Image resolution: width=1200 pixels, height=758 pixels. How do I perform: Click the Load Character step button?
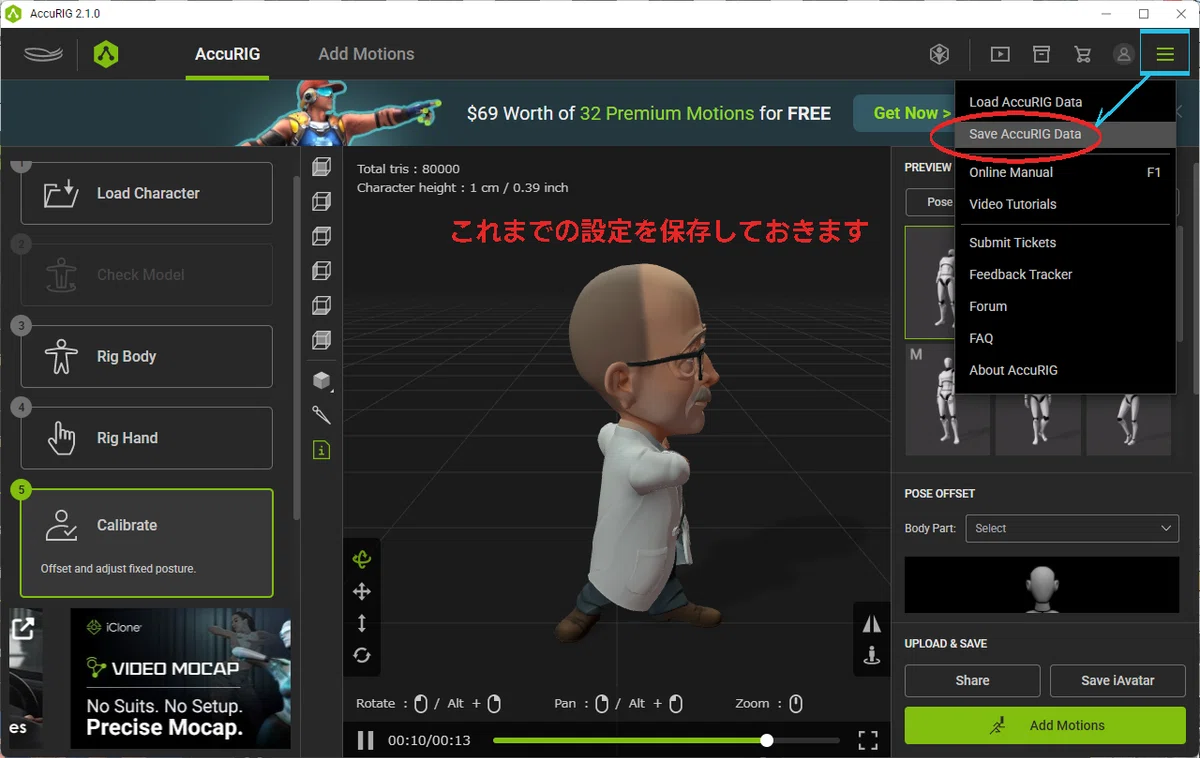pyautogui.click(x=147, y=193)
